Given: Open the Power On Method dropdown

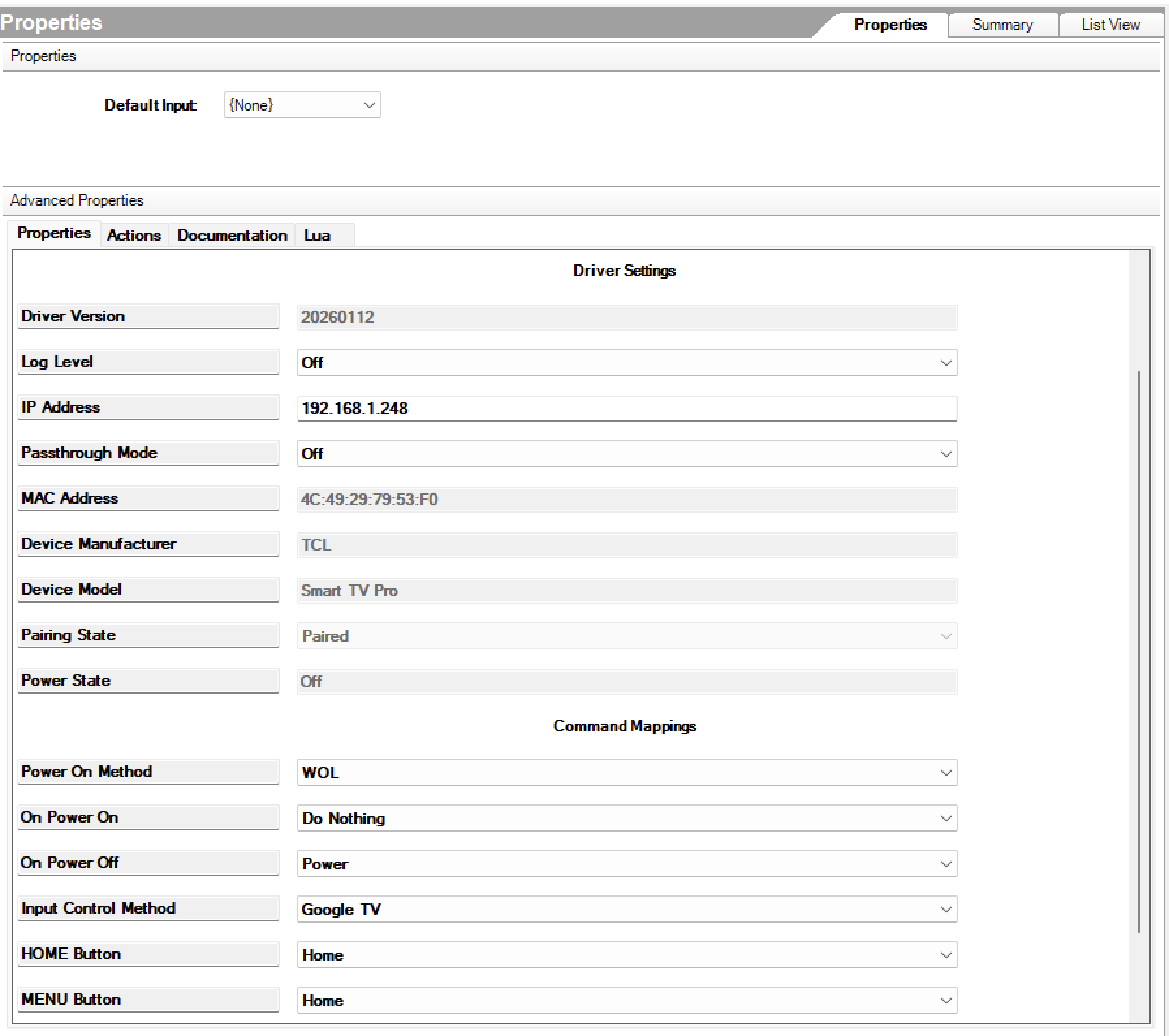Looking at the screenshot, I should 626,772.
